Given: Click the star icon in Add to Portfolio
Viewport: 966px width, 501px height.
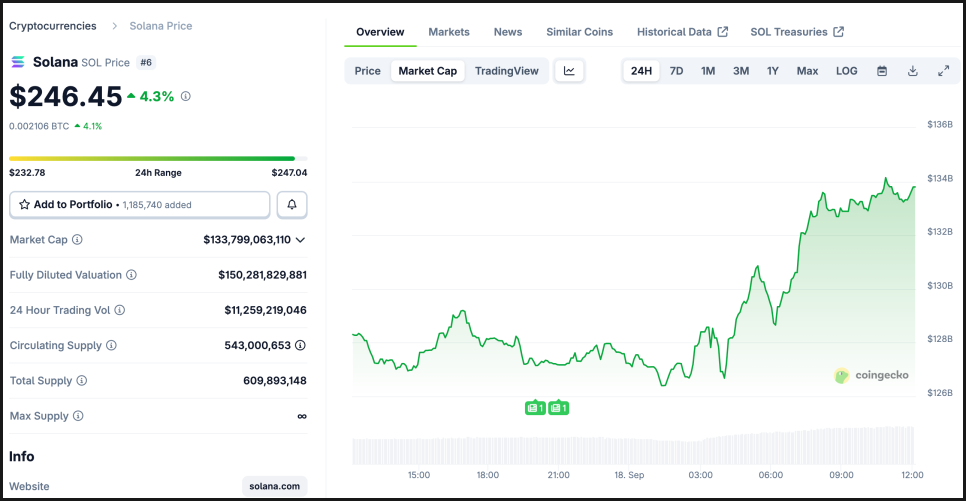Looking at the screenshot, I should click(24, 205).
